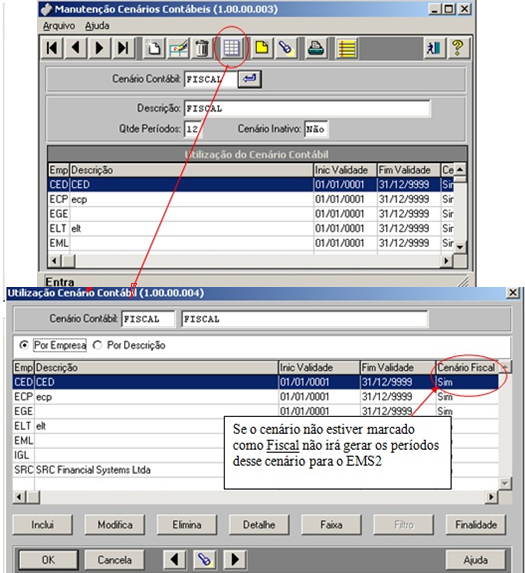Screen dimensions: 525x573
Task: Select the ECP row in top grid
Action: [x=251, y=199]
